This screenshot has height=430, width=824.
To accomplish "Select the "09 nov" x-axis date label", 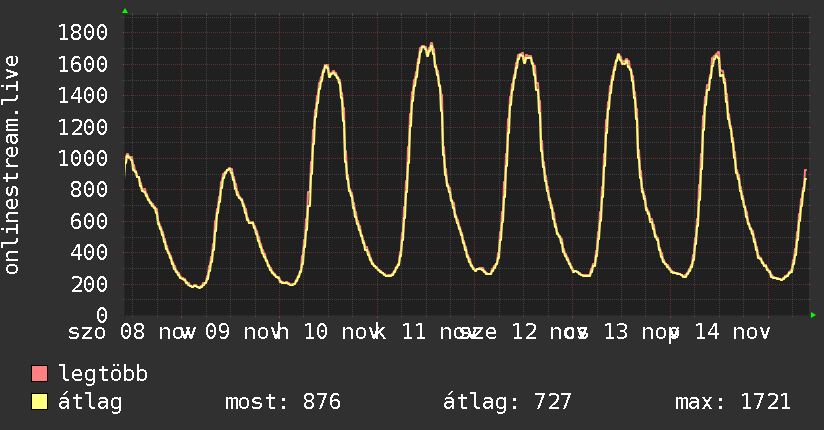I will click(x=240, y=331).
